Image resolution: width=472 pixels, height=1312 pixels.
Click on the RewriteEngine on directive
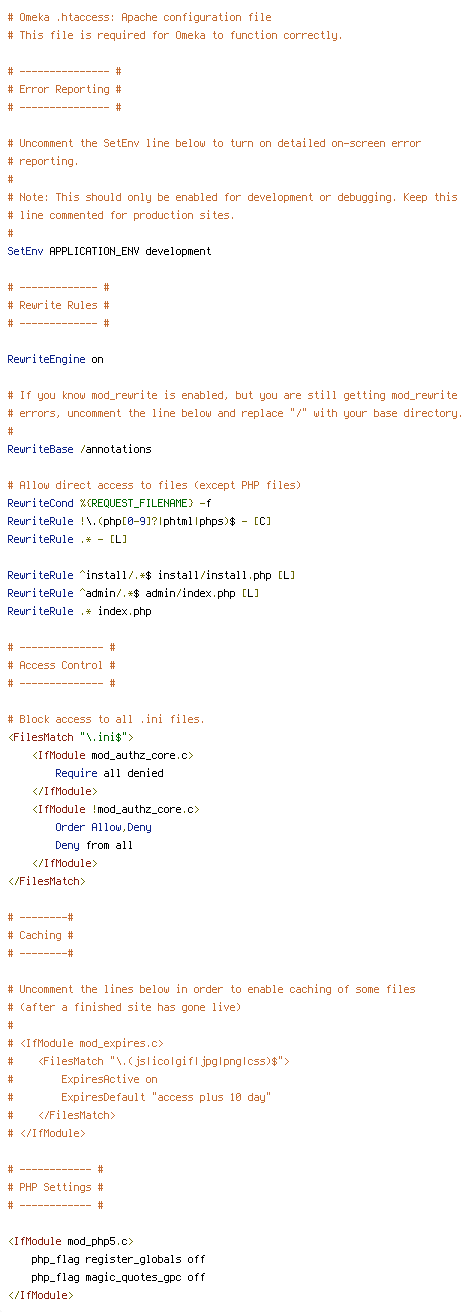(55, 359)
